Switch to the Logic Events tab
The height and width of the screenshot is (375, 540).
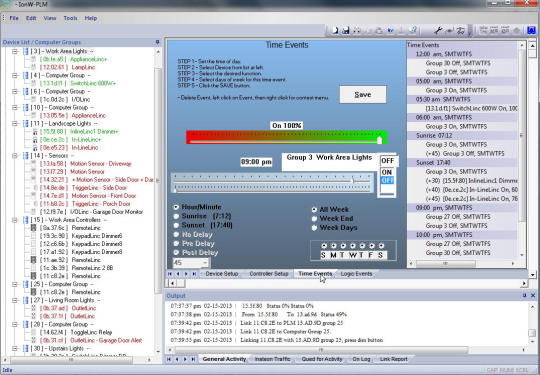pyautogui.click(x=356, y=274)
